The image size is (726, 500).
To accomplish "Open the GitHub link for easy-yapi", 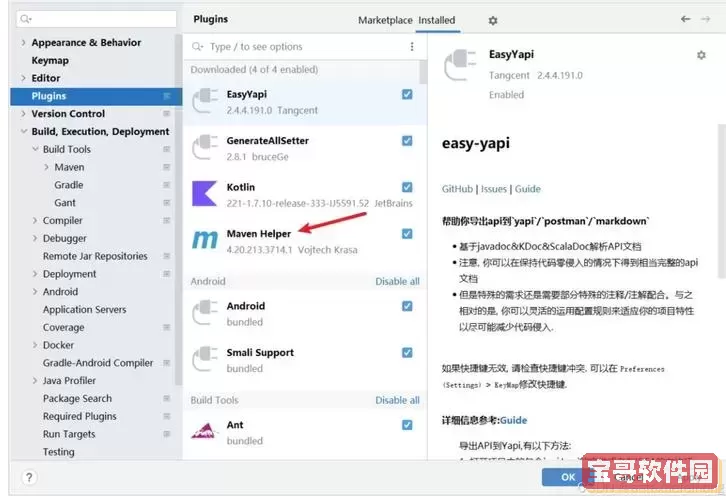I will tap(457, 189).
